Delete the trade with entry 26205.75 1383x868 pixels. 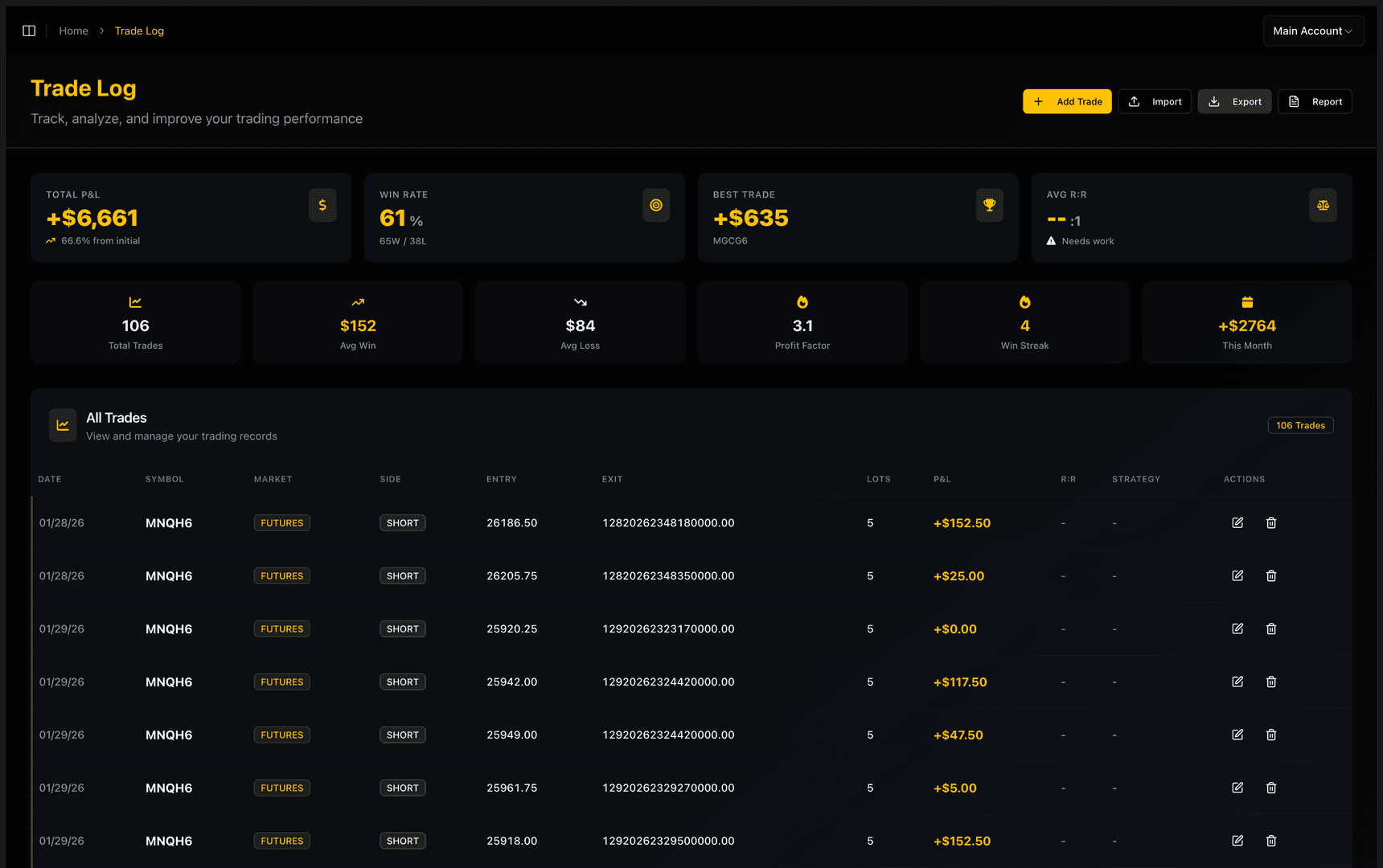[x=1271, y=575]
